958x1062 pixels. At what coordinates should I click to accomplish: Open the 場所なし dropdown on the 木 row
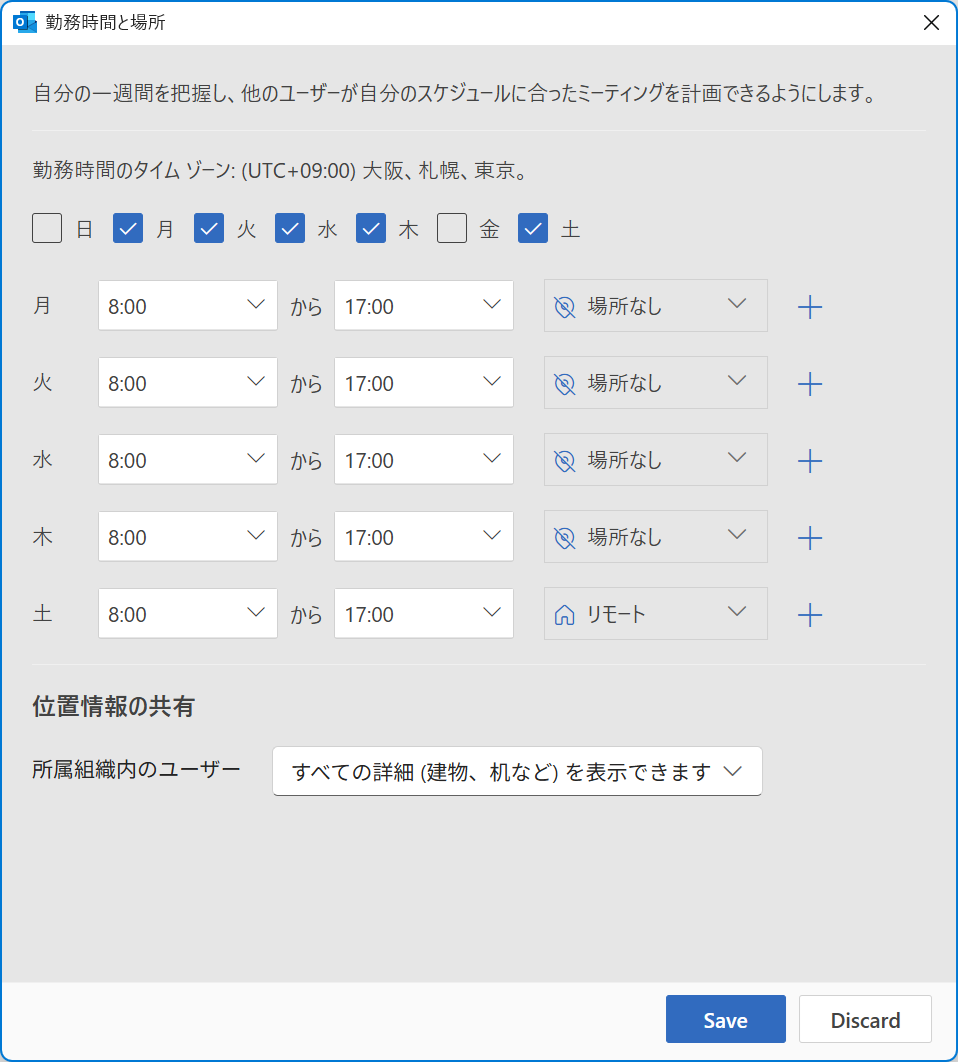pos(655,537)
